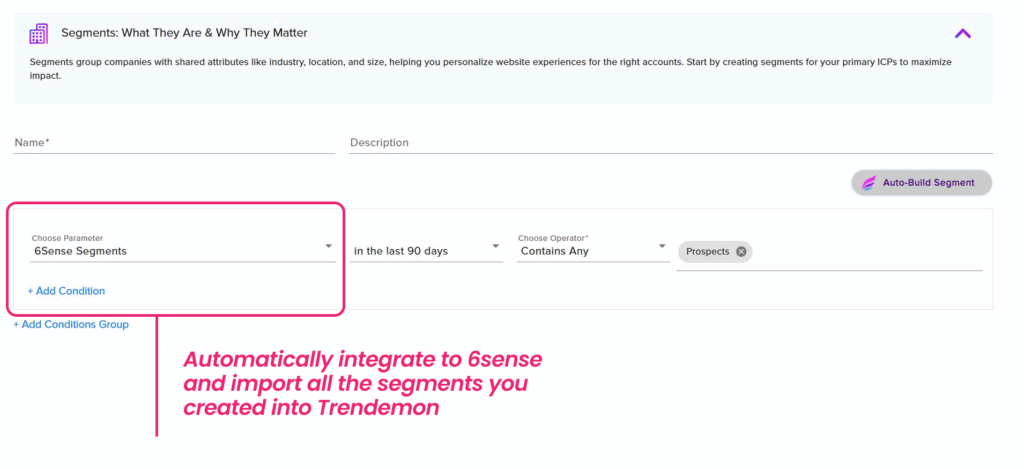1024x469 pixels.
Task: Click the purple building Segments icon
Action: point(39,33)
